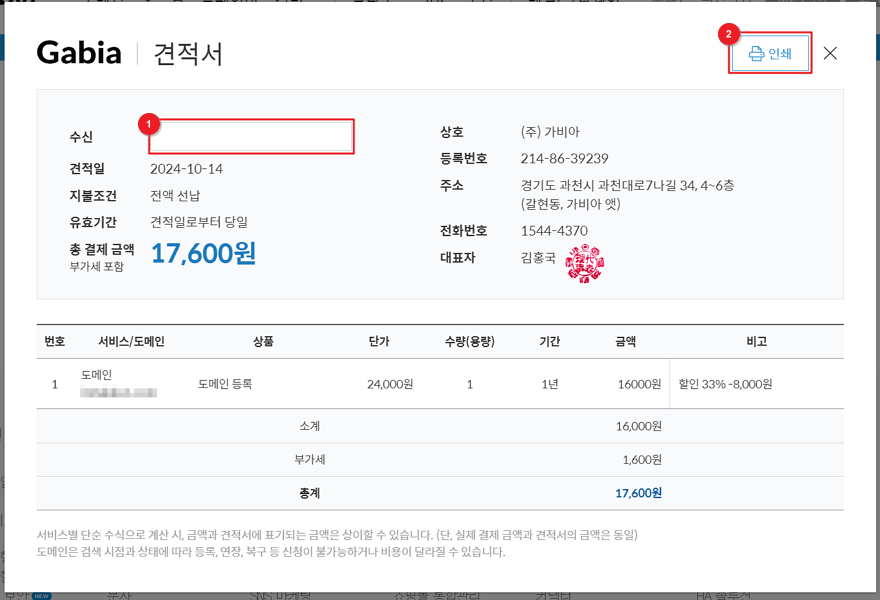Click the 서비스/도메인 column header
Screen dimensions: 880x600
(131, 341)
